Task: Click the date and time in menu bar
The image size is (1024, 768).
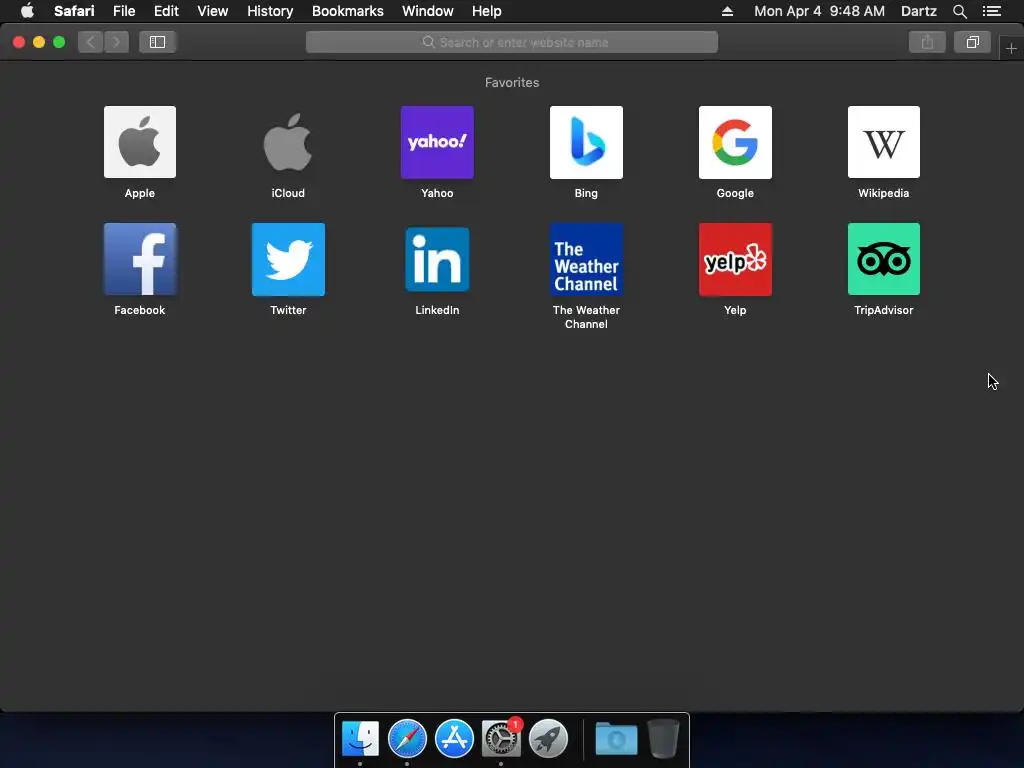Action: point(819,11)
